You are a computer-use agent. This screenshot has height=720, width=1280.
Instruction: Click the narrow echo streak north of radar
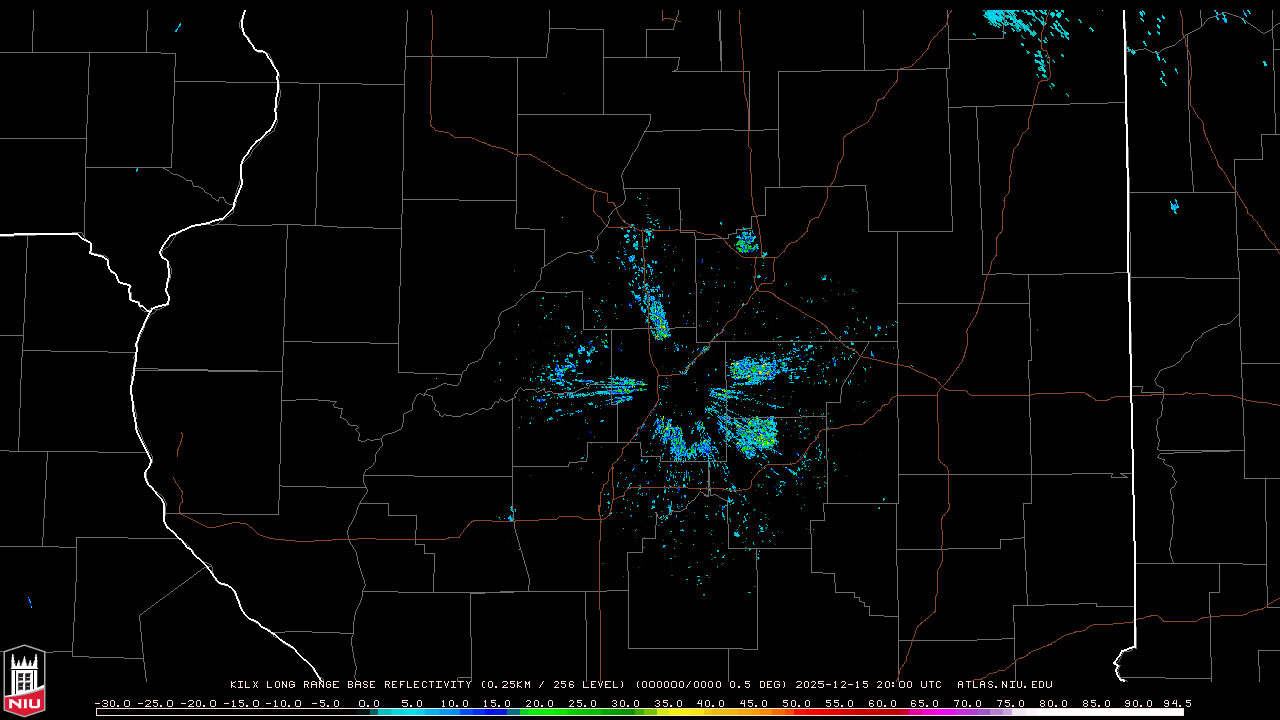(x=656, y=315)
